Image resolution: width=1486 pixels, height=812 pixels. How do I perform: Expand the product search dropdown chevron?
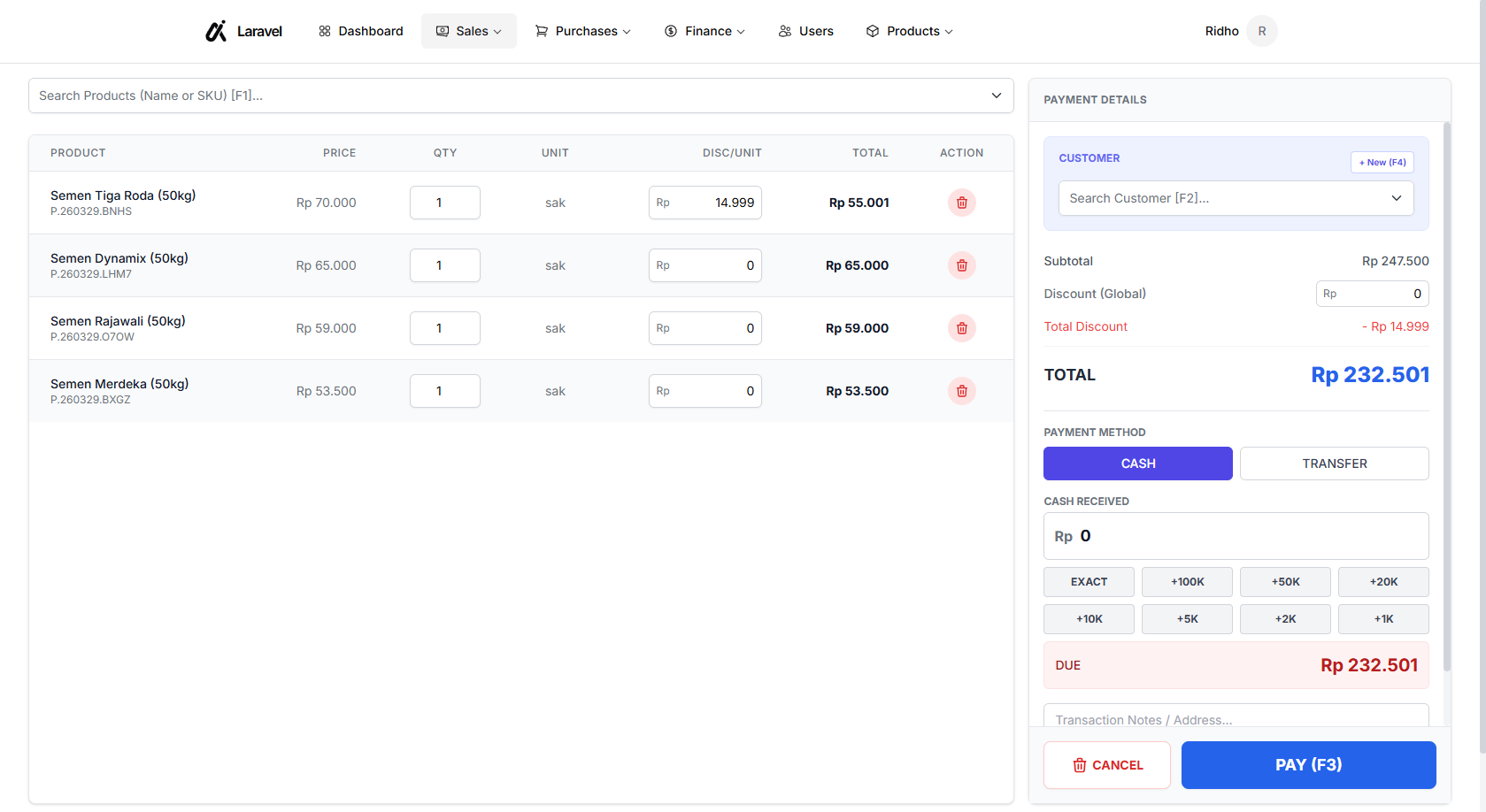pos(997,96)
